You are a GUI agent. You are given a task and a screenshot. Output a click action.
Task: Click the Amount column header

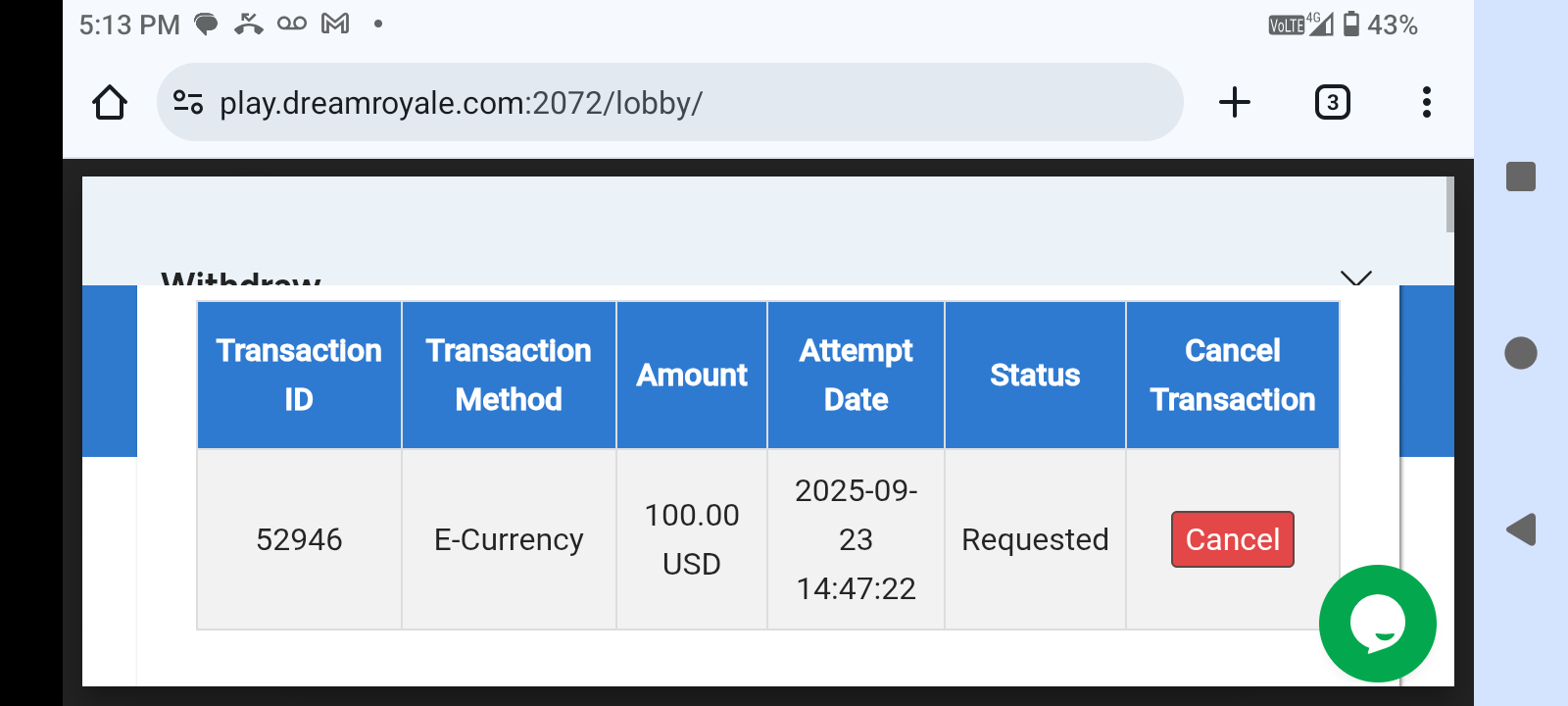(x=692, y=375)
